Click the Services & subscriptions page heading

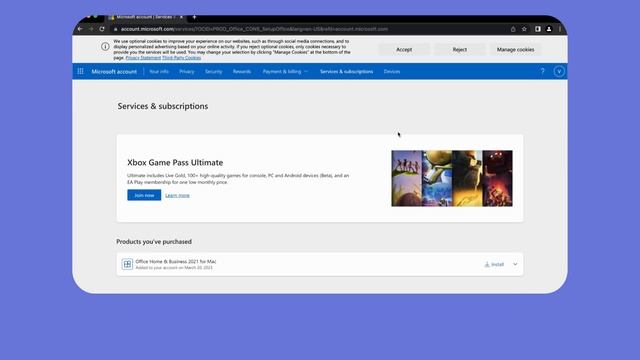click(163, 106)
